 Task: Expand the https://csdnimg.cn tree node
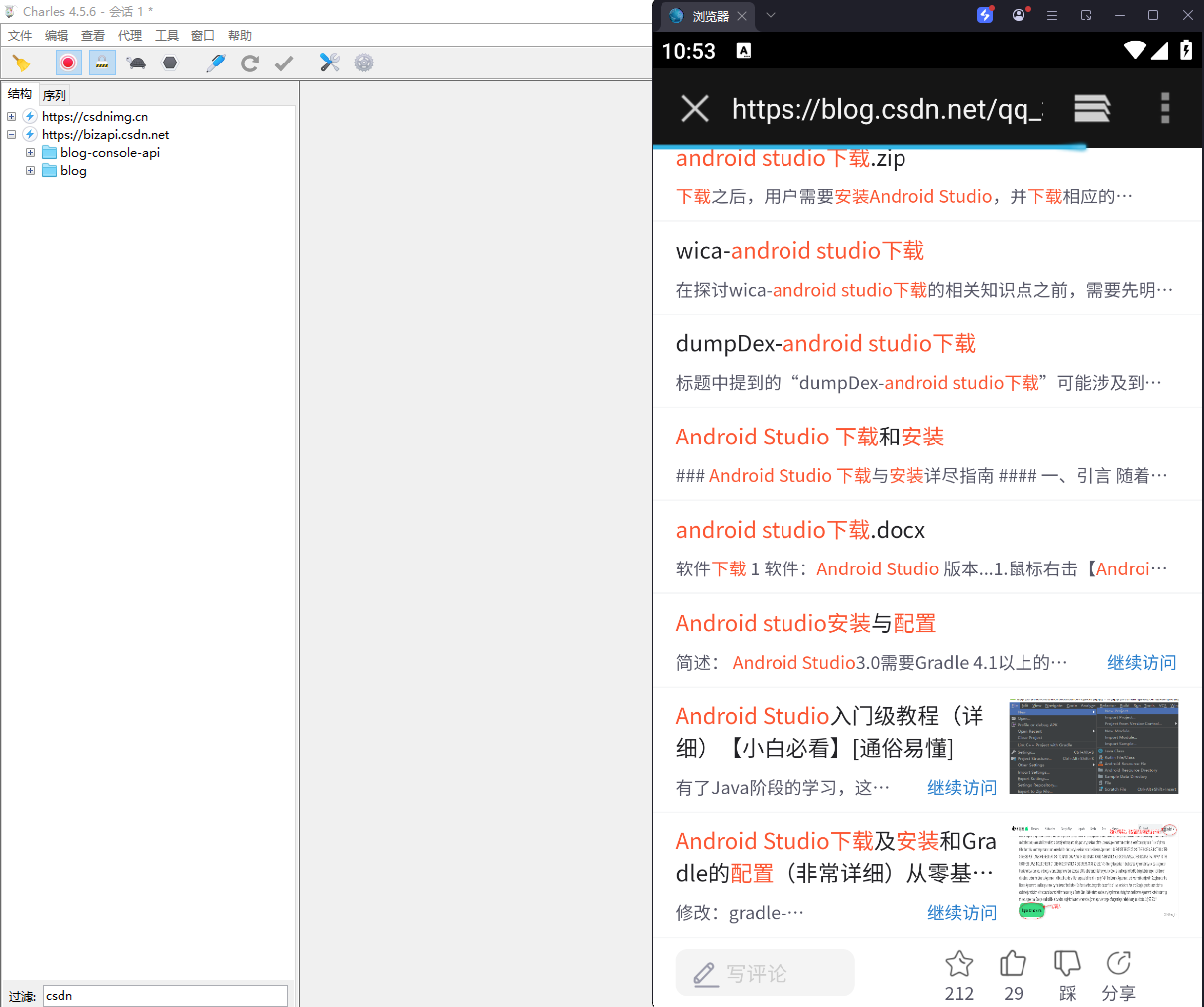12,116
